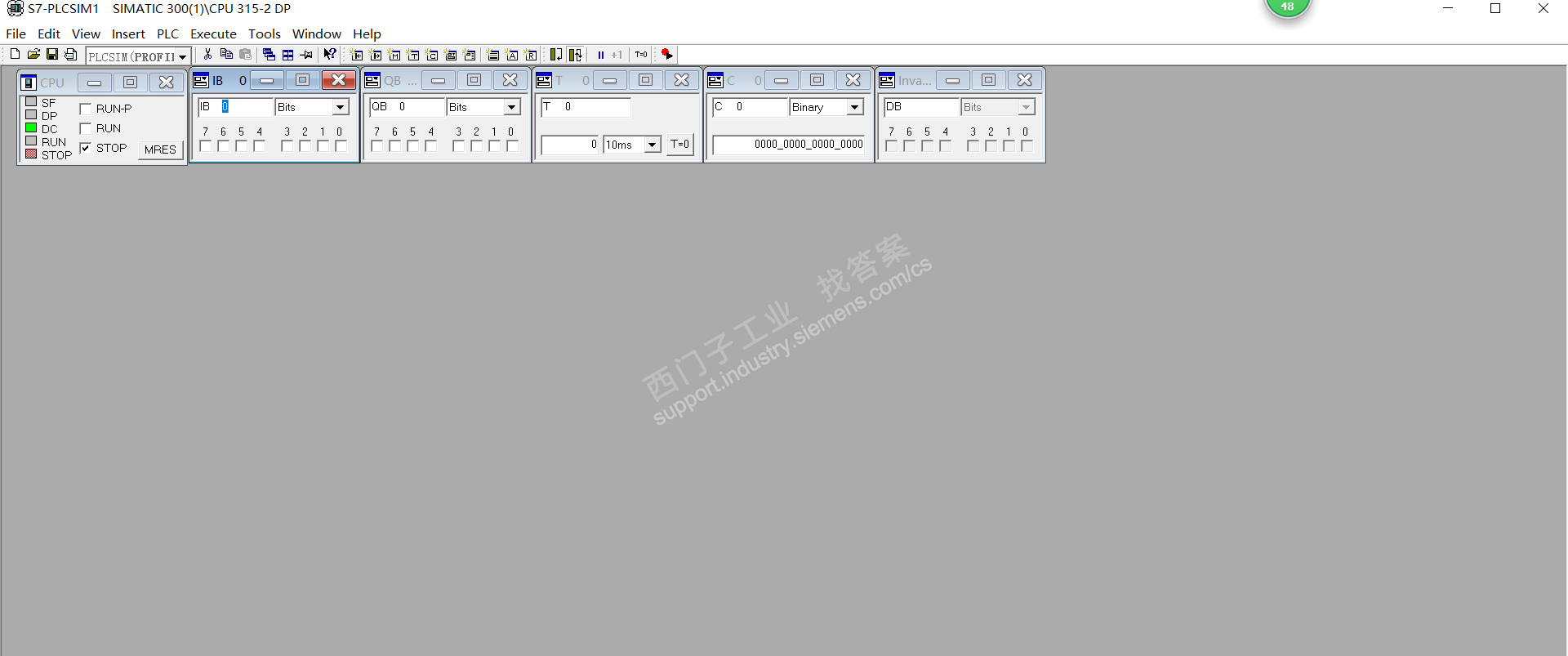
Task: Open an existing PLC file
Action: [x=33, y=54]
